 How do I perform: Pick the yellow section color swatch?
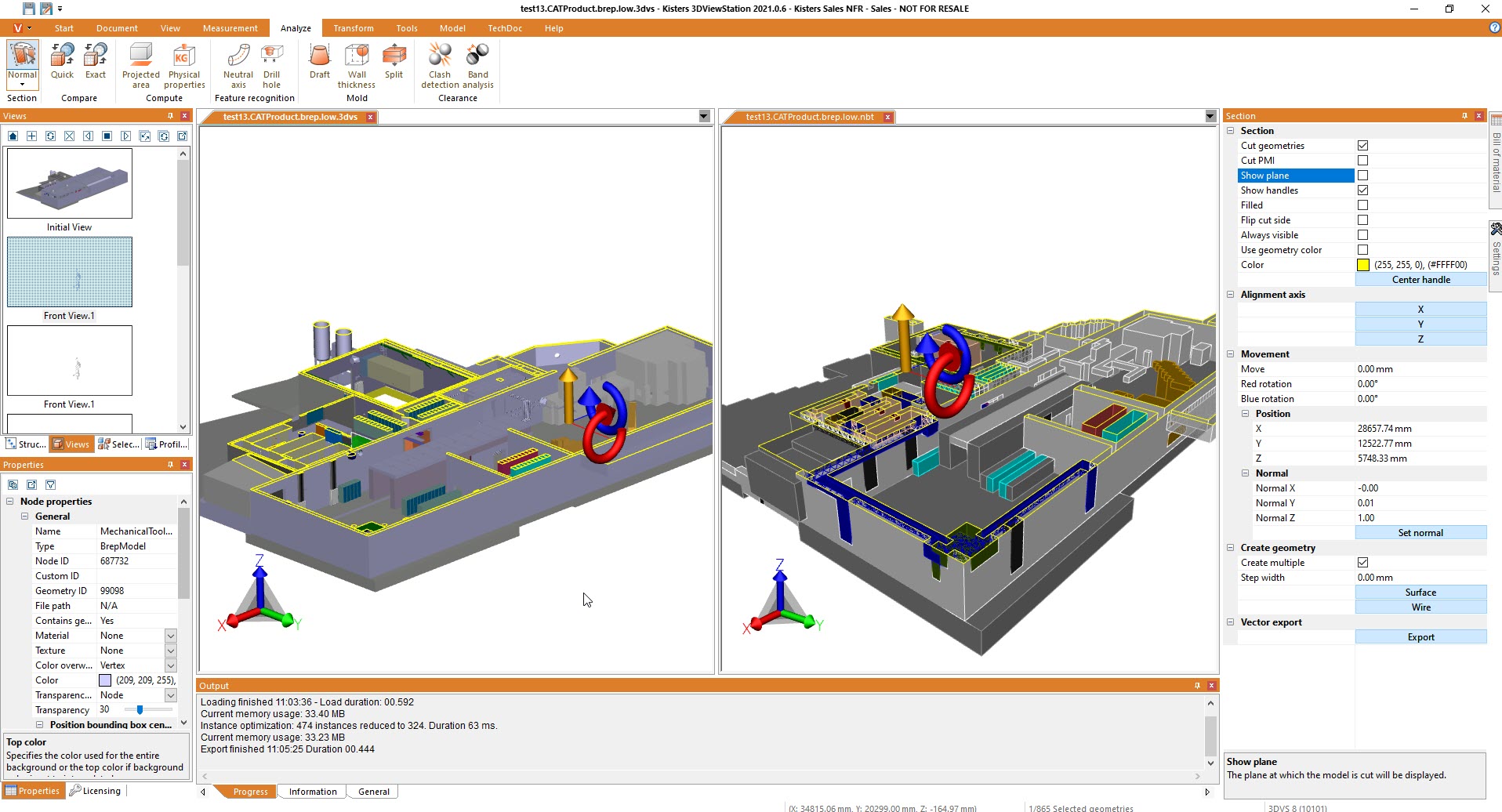click(1363, 265)
